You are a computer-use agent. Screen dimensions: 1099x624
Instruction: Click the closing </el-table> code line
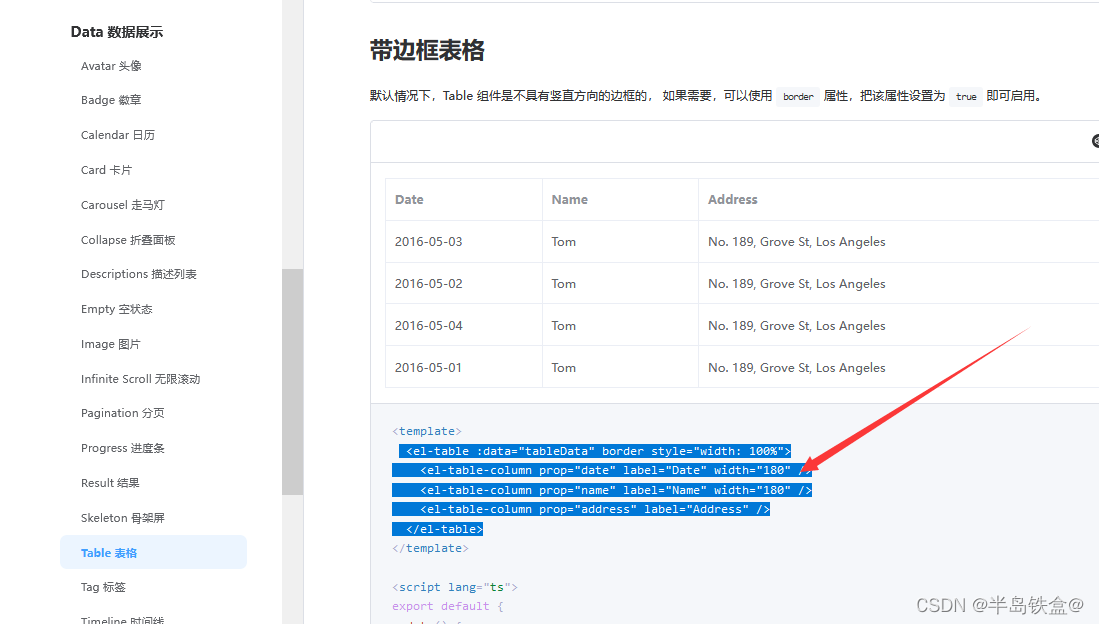(x=437, y=529)
